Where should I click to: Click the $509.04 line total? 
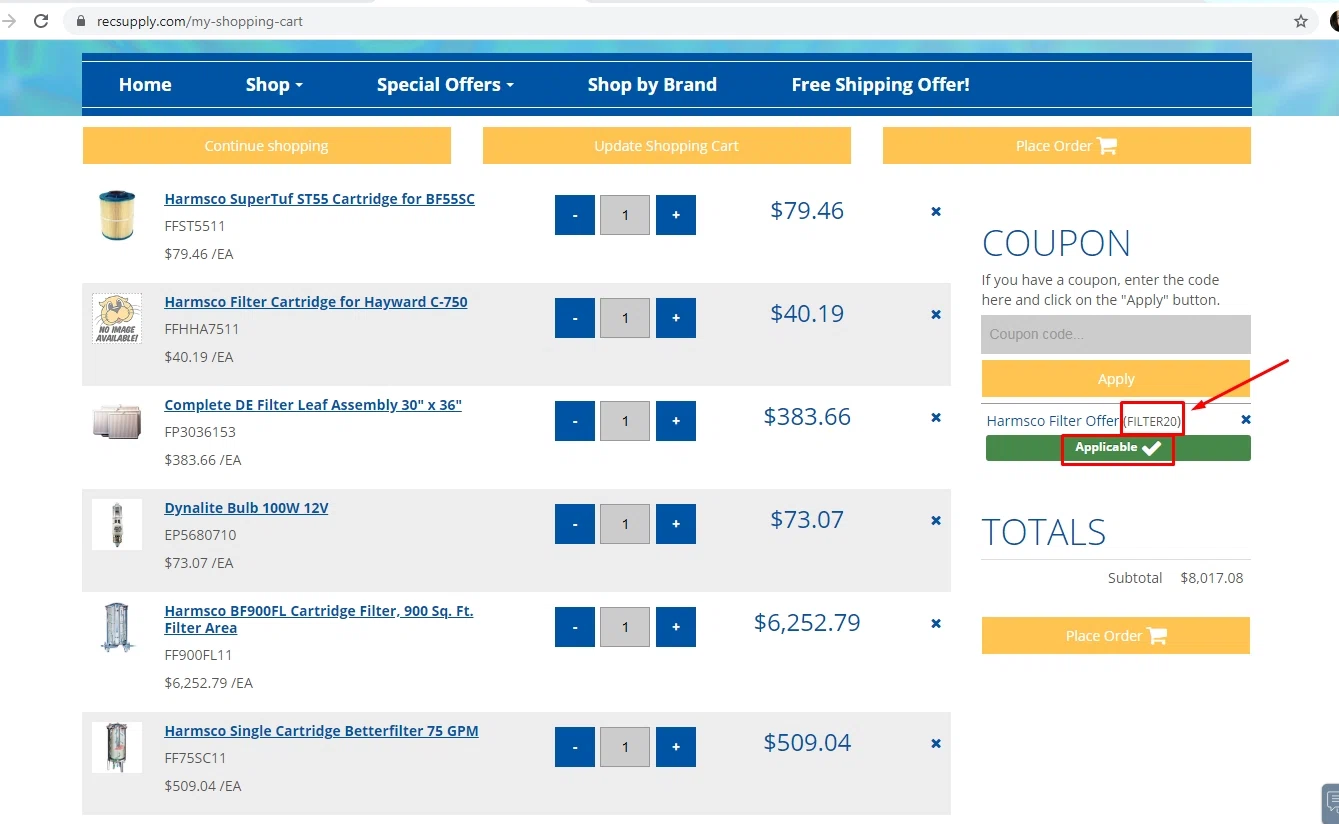click(x=807, y=743)
